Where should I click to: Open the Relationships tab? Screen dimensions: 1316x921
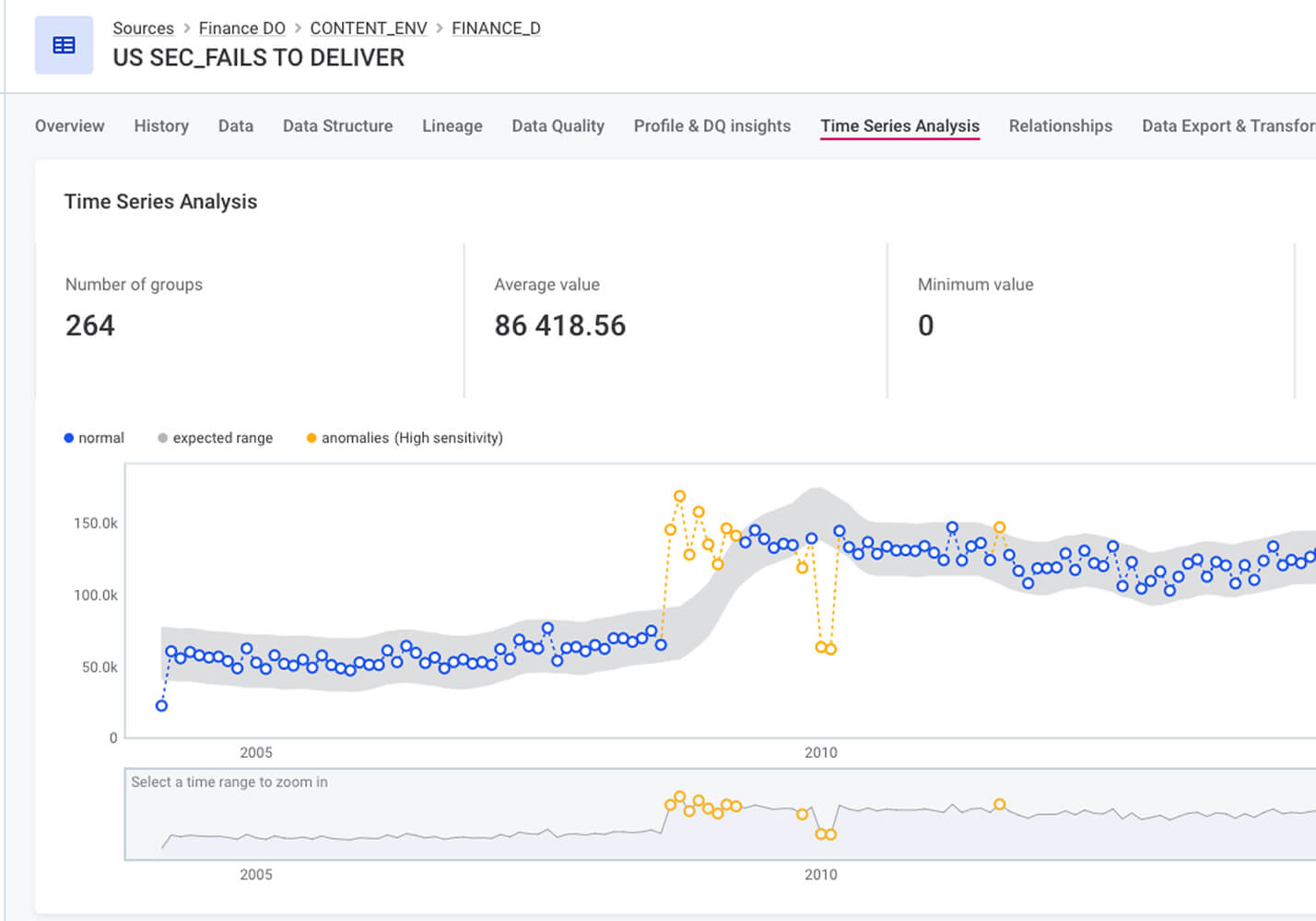coord(1060,126)
